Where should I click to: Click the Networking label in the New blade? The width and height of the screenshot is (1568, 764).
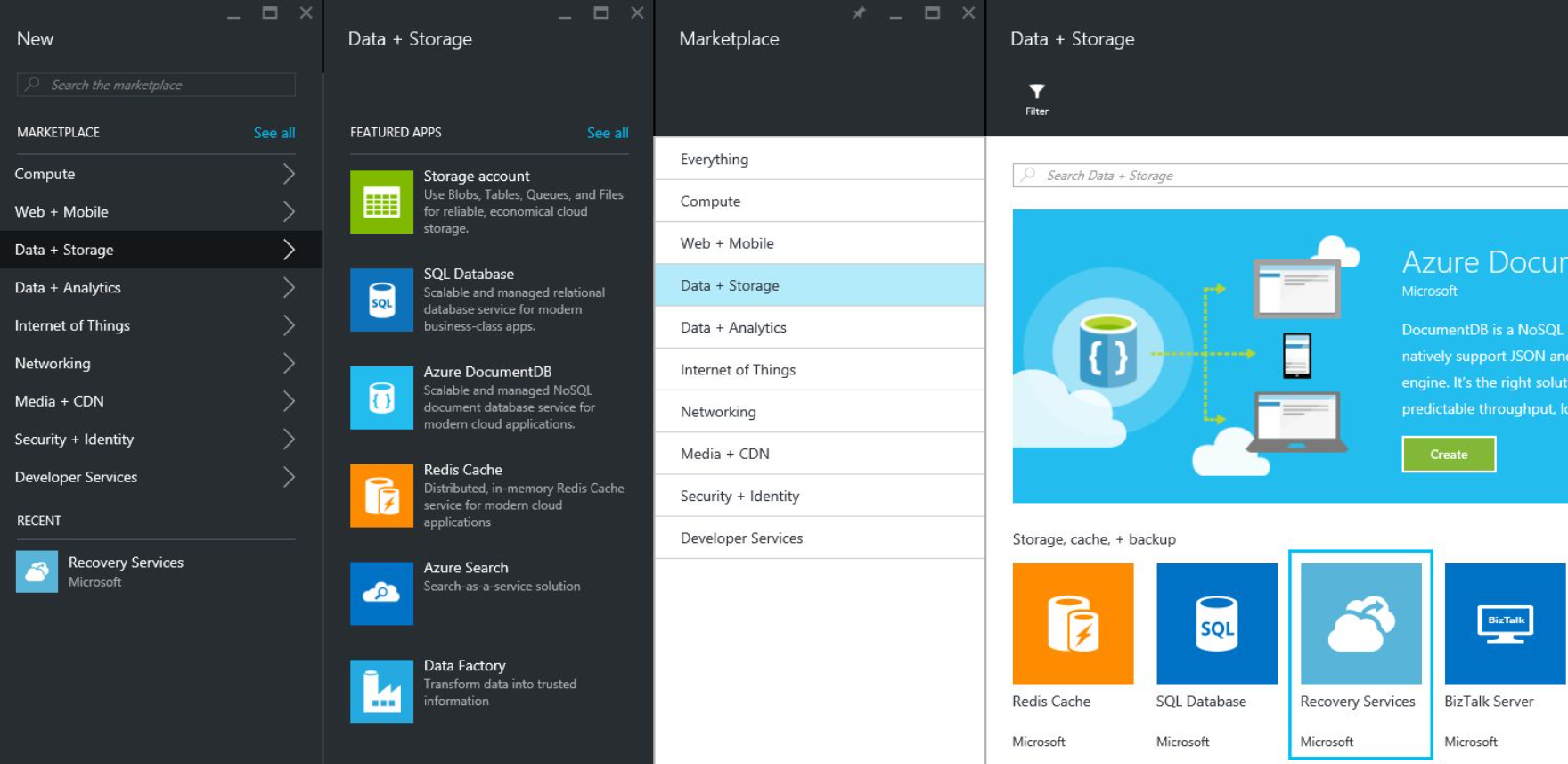(53, 363)
